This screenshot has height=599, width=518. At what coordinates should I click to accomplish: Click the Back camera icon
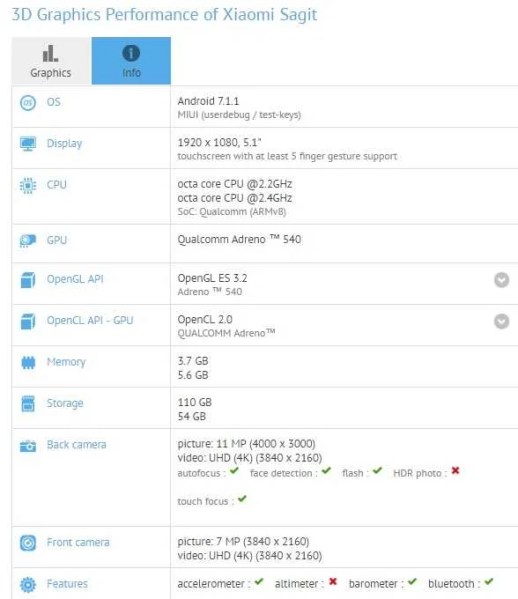tap(28, 445)
